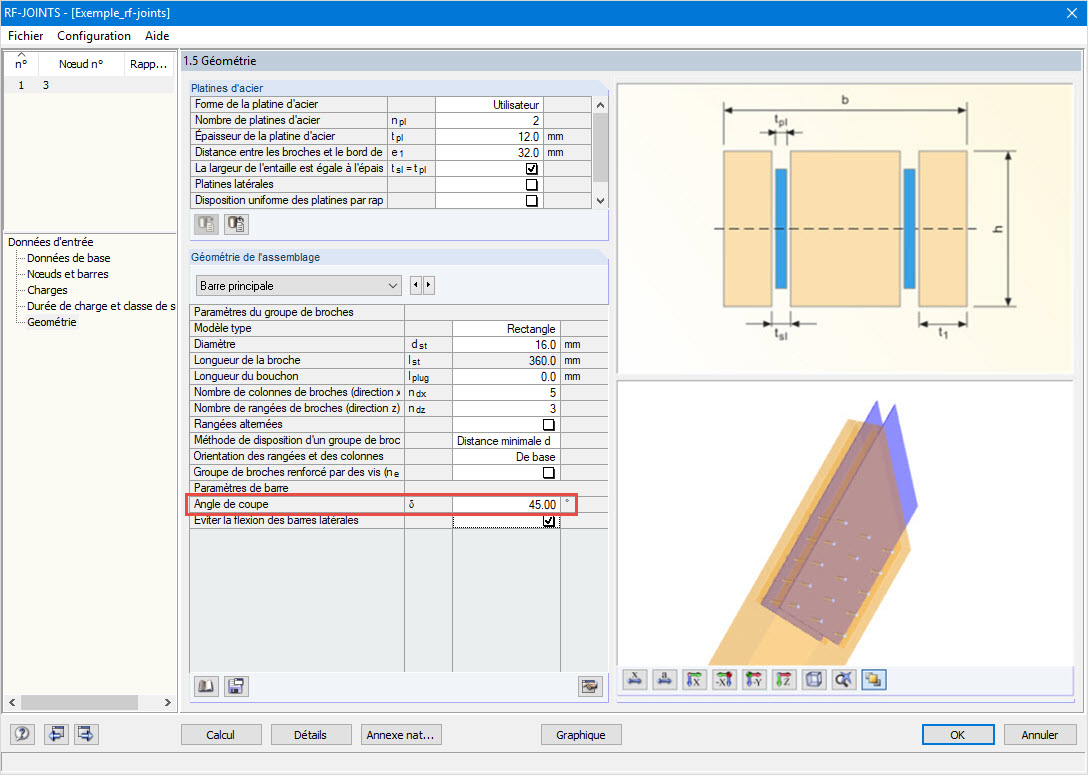The height and width of the screenshot is (775, 1088).
Task: Open the help question mark button
Action: (x=22, y=733)
